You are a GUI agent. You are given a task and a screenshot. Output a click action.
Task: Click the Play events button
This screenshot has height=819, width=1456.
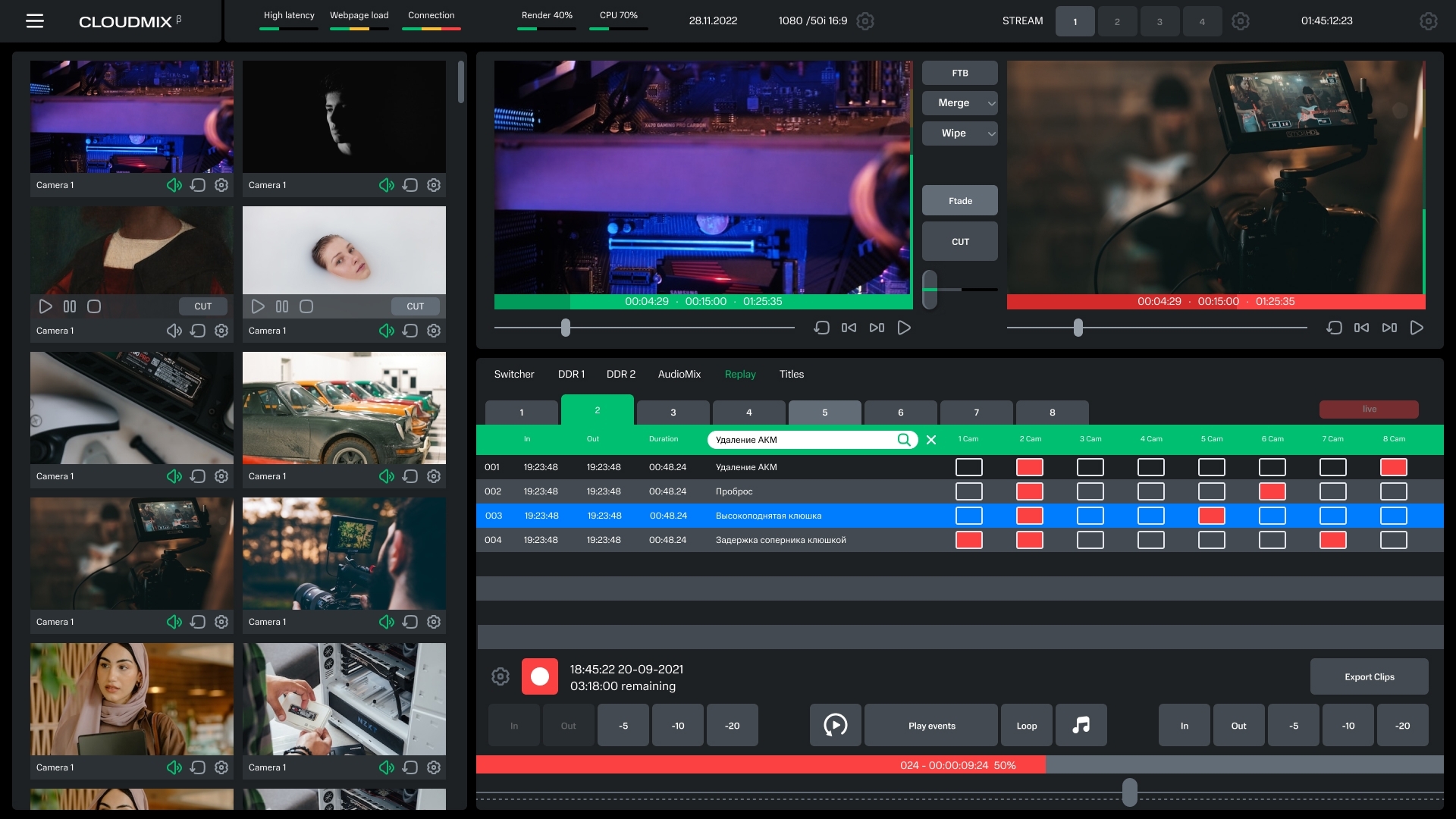pos(931,725)
